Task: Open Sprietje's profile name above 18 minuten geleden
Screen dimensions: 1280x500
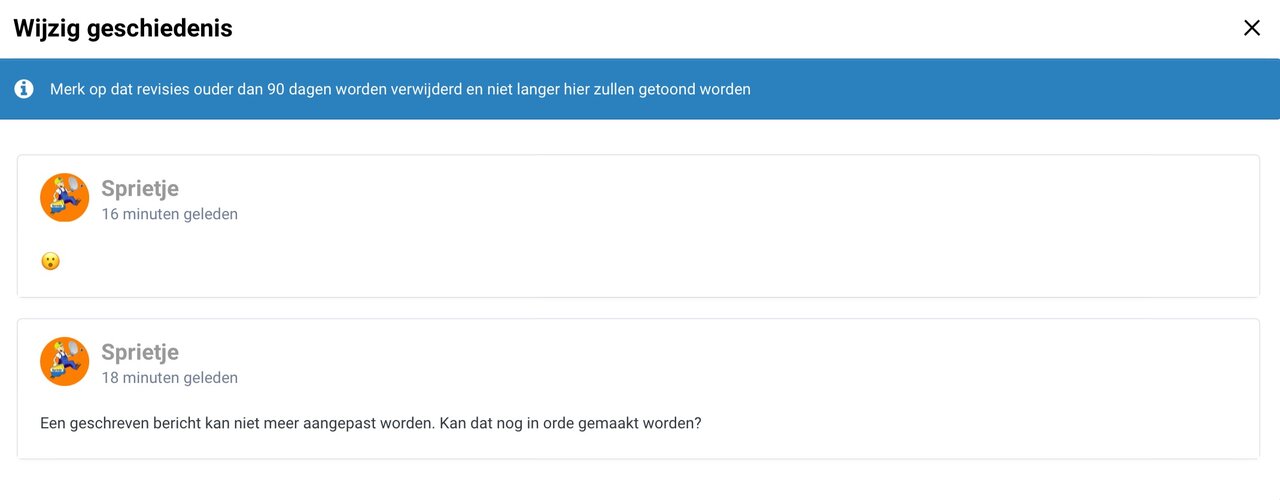Action: pos(140,352)
